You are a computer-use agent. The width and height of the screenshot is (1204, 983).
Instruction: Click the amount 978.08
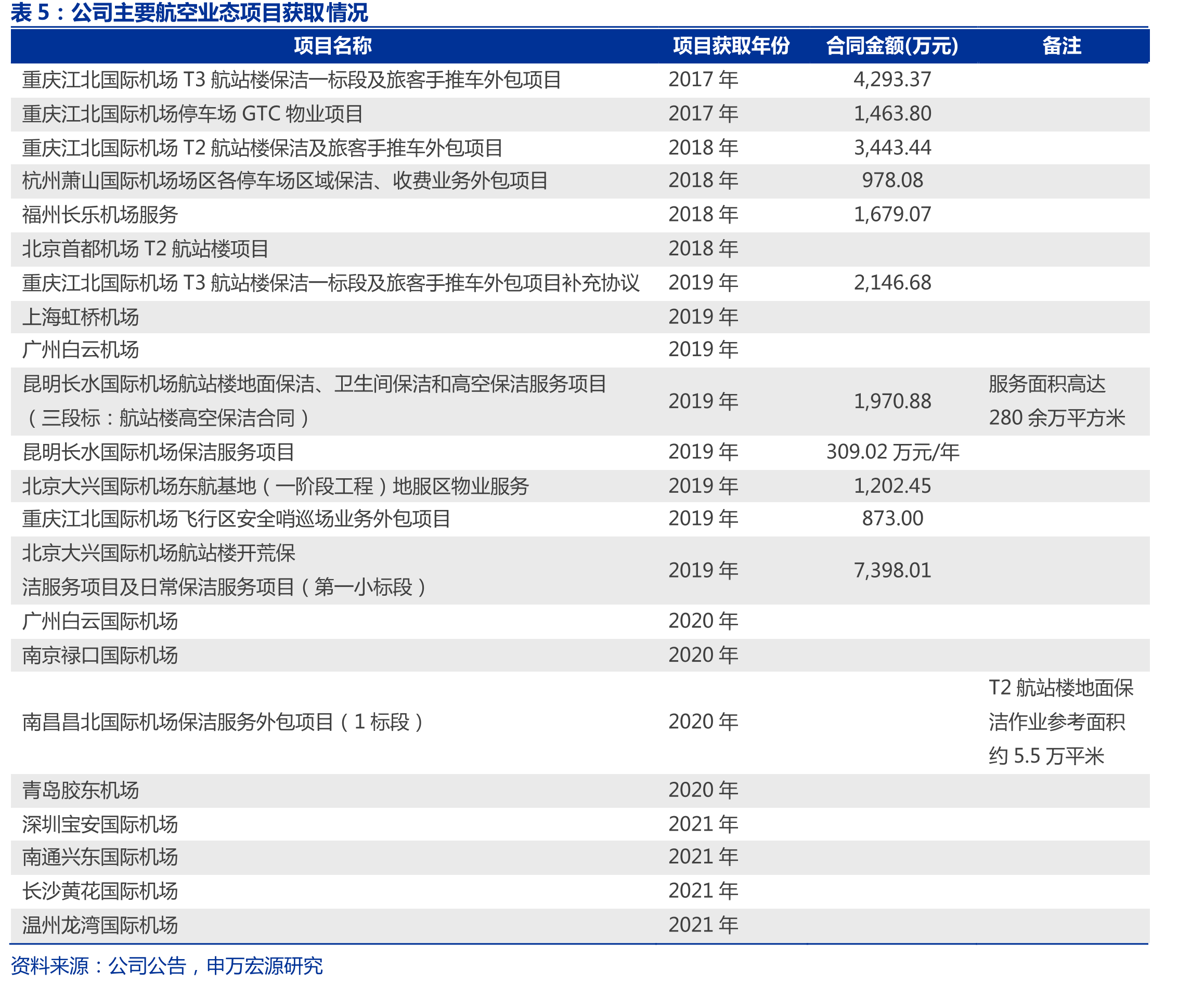pyautogui.click(x=892, y=180)
